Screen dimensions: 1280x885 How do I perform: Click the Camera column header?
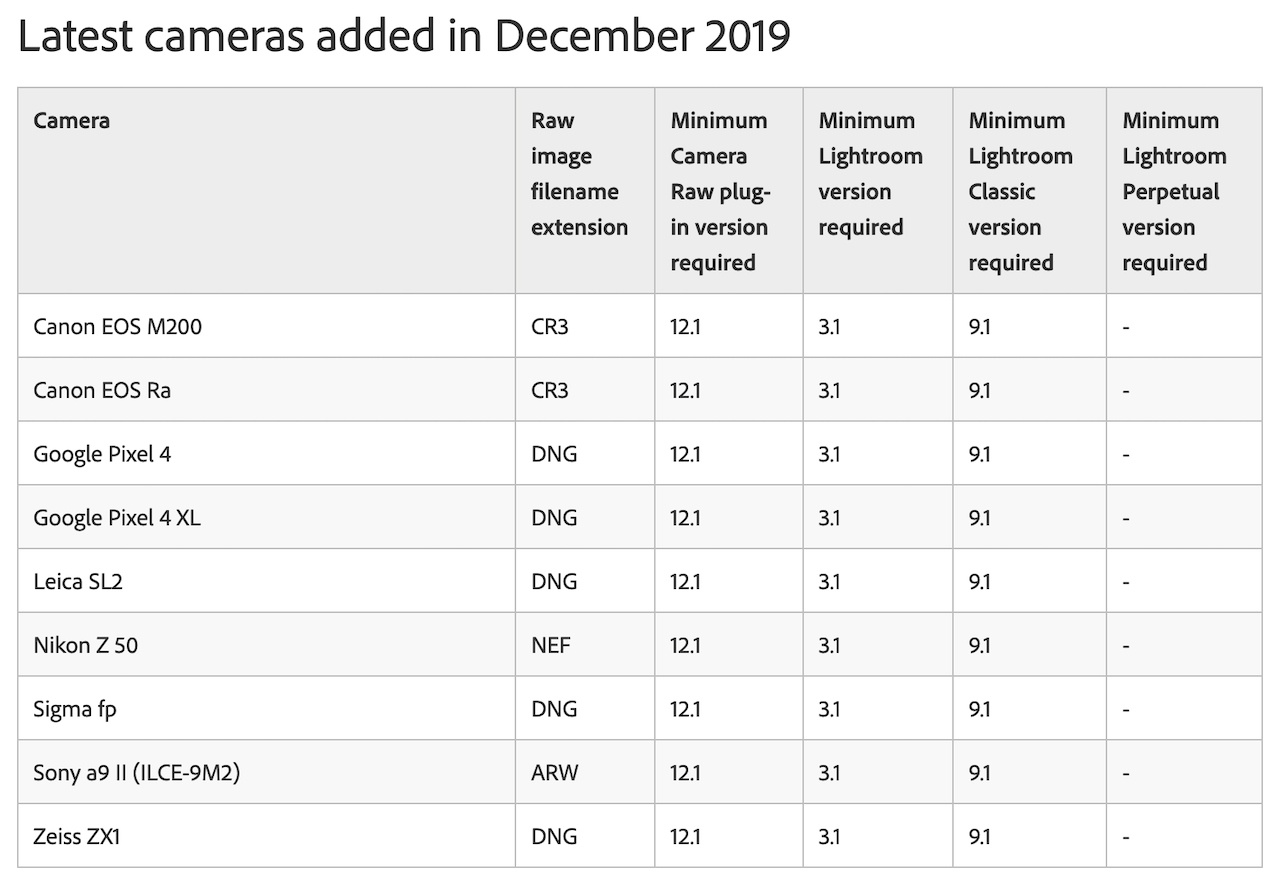[72, 121]
